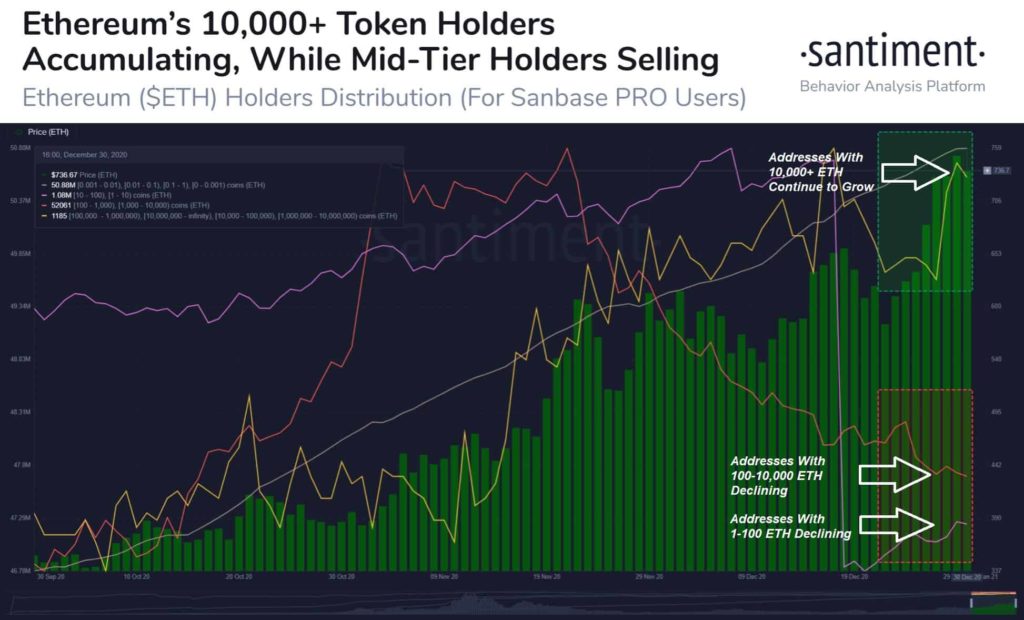Click the 30 Dec 20 highlighted date label
1024x620 pixels.
click(965, 577)
